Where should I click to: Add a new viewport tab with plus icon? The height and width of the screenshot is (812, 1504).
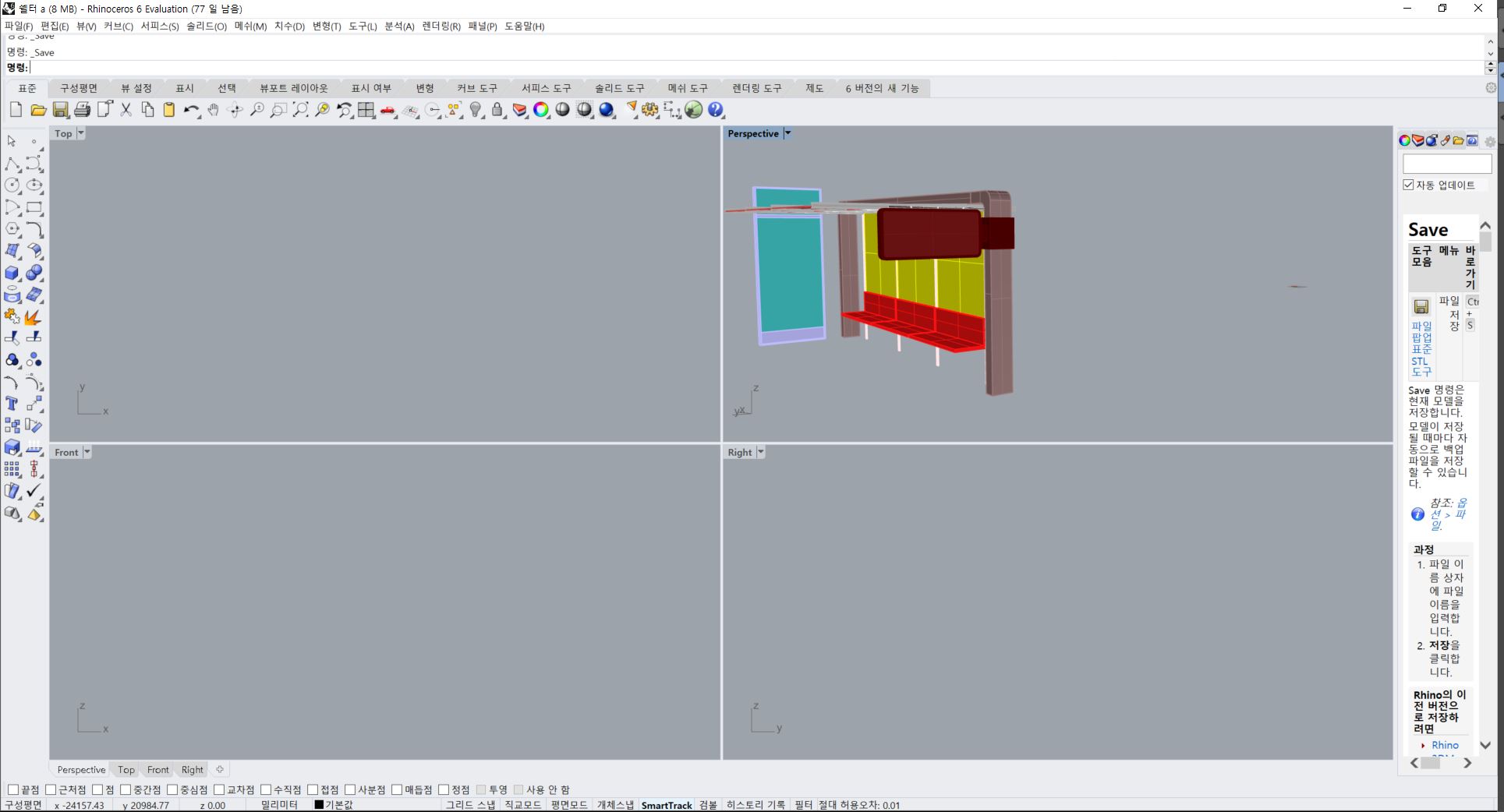tap(220, 769)
